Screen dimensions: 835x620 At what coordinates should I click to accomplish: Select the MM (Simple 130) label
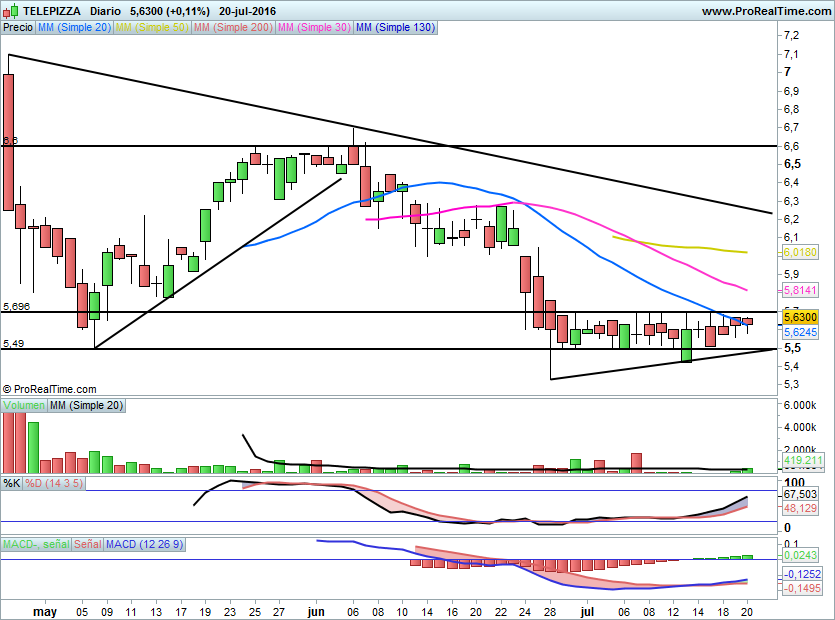(x=395, y=28)
